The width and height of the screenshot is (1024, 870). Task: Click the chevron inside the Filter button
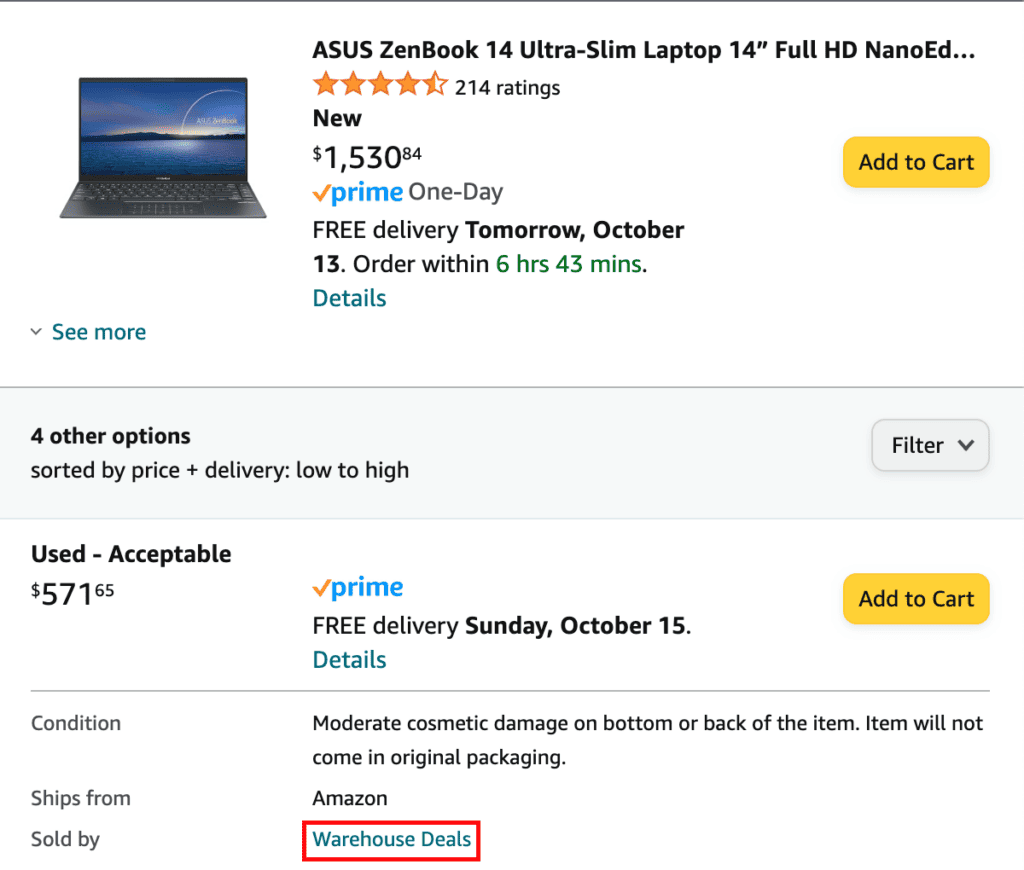click(967, 446)
